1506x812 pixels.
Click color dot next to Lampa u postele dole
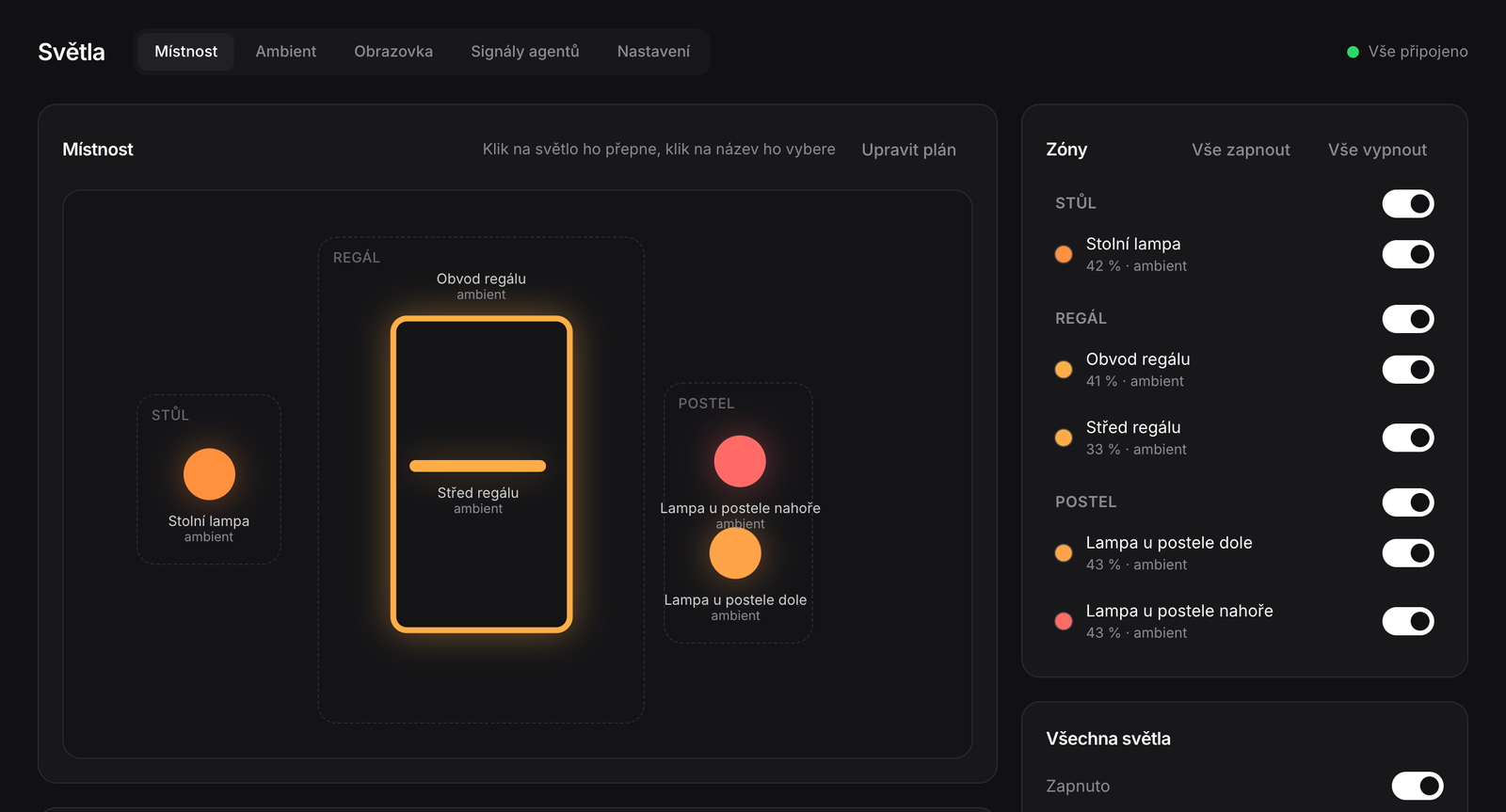[x=1064, y=553]
